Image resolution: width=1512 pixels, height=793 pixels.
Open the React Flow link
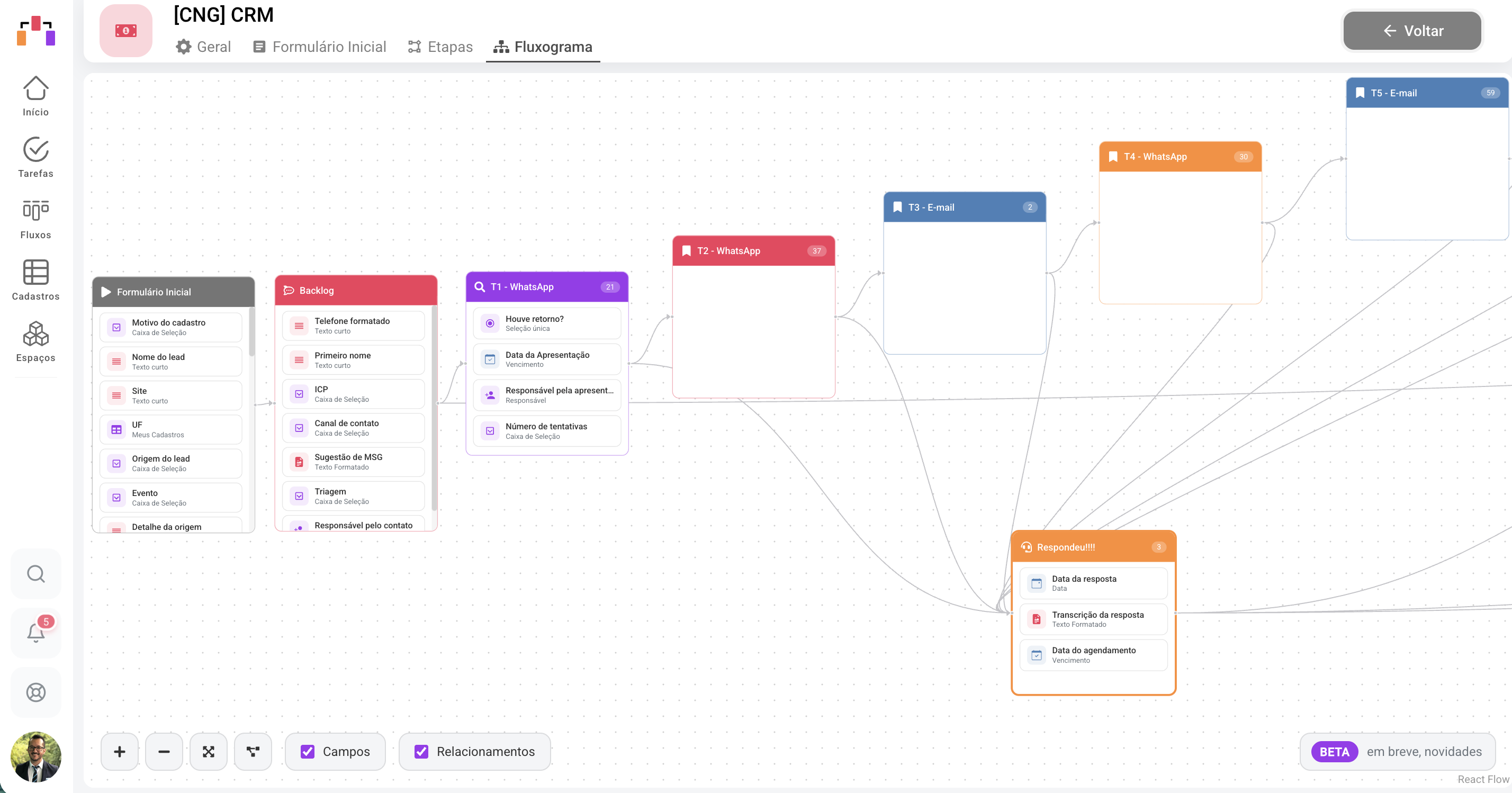1483,779
